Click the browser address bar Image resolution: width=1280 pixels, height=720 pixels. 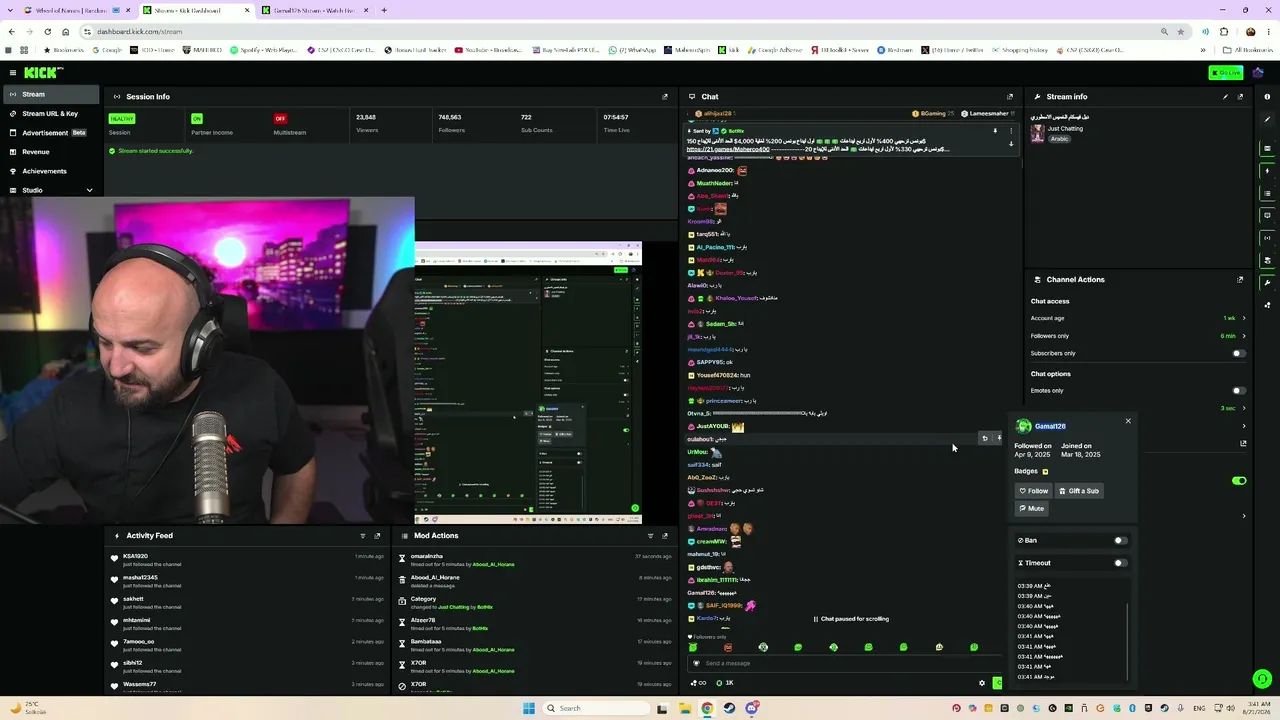[x=620, y=31]
